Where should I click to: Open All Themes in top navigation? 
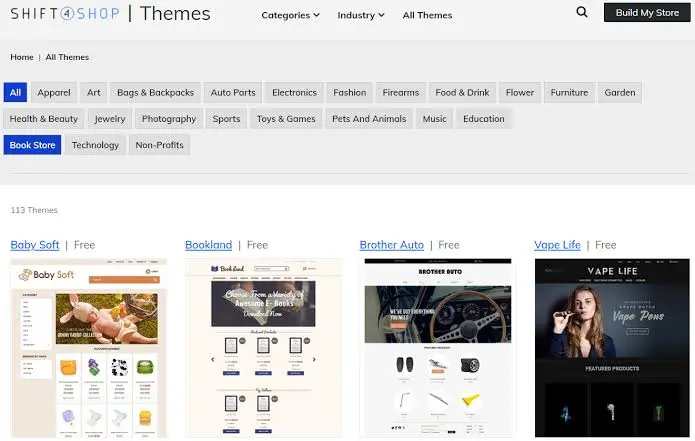pyautogui.click(x=427, y=15)
